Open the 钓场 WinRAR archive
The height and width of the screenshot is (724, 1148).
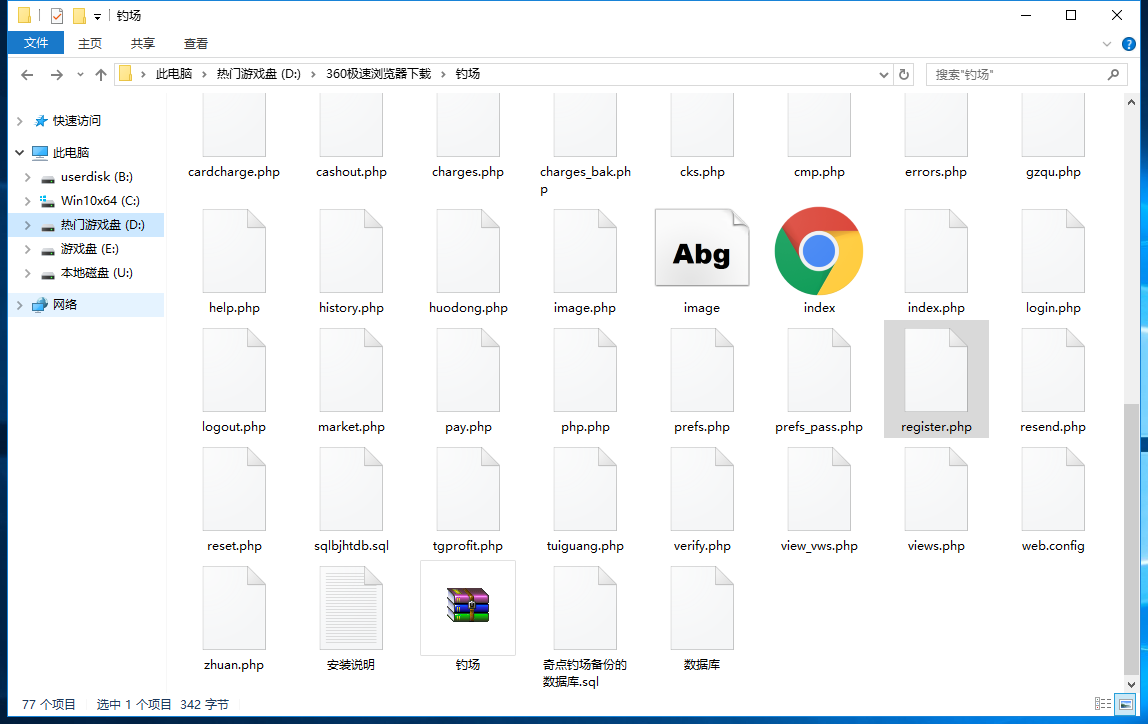coord(467,606)
